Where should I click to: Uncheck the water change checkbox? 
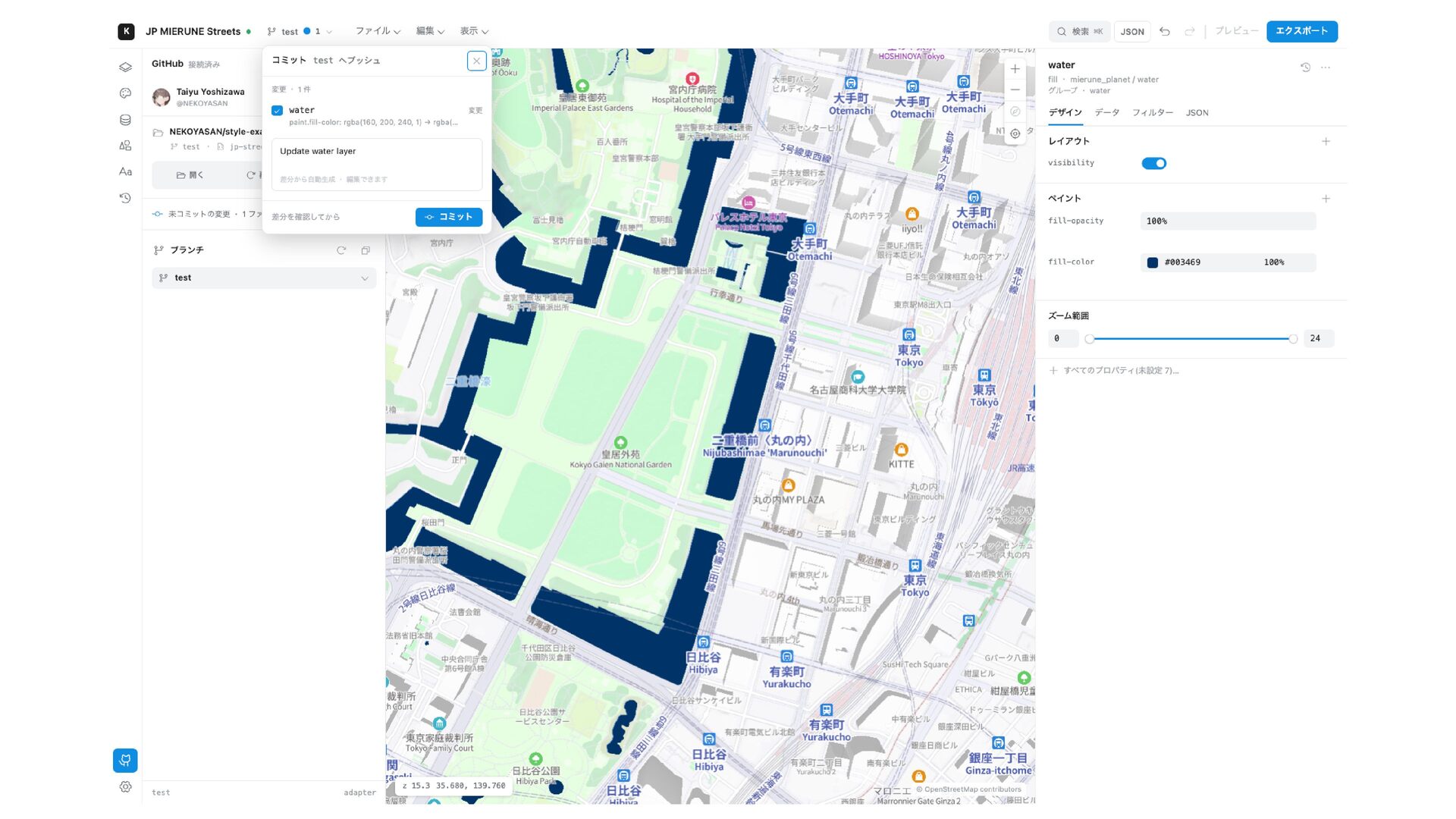[277, 111]
